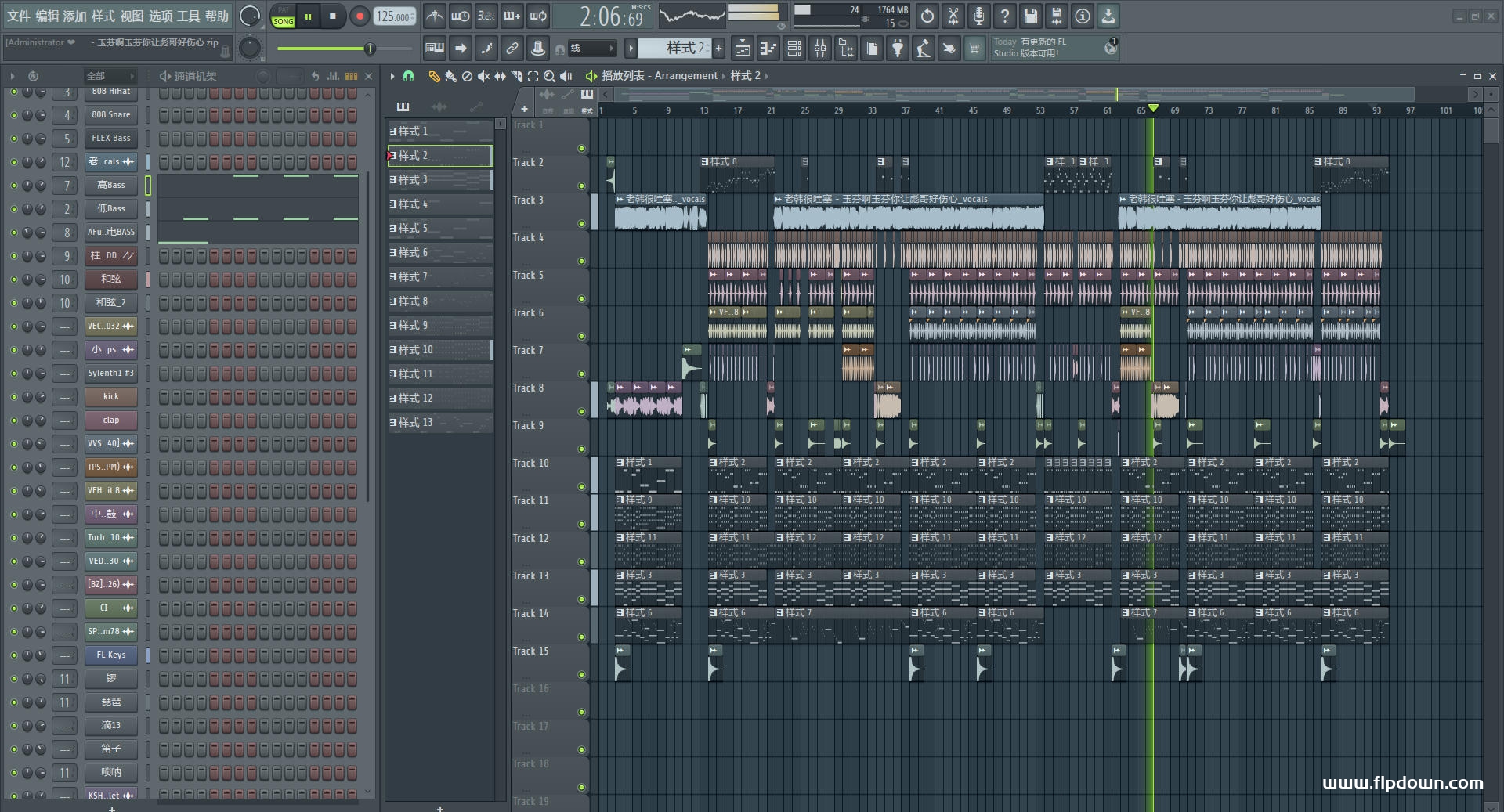Open the 文件 menu
Image resolution: width=1504 pixels, height=812 pixels.
point(19,16)
